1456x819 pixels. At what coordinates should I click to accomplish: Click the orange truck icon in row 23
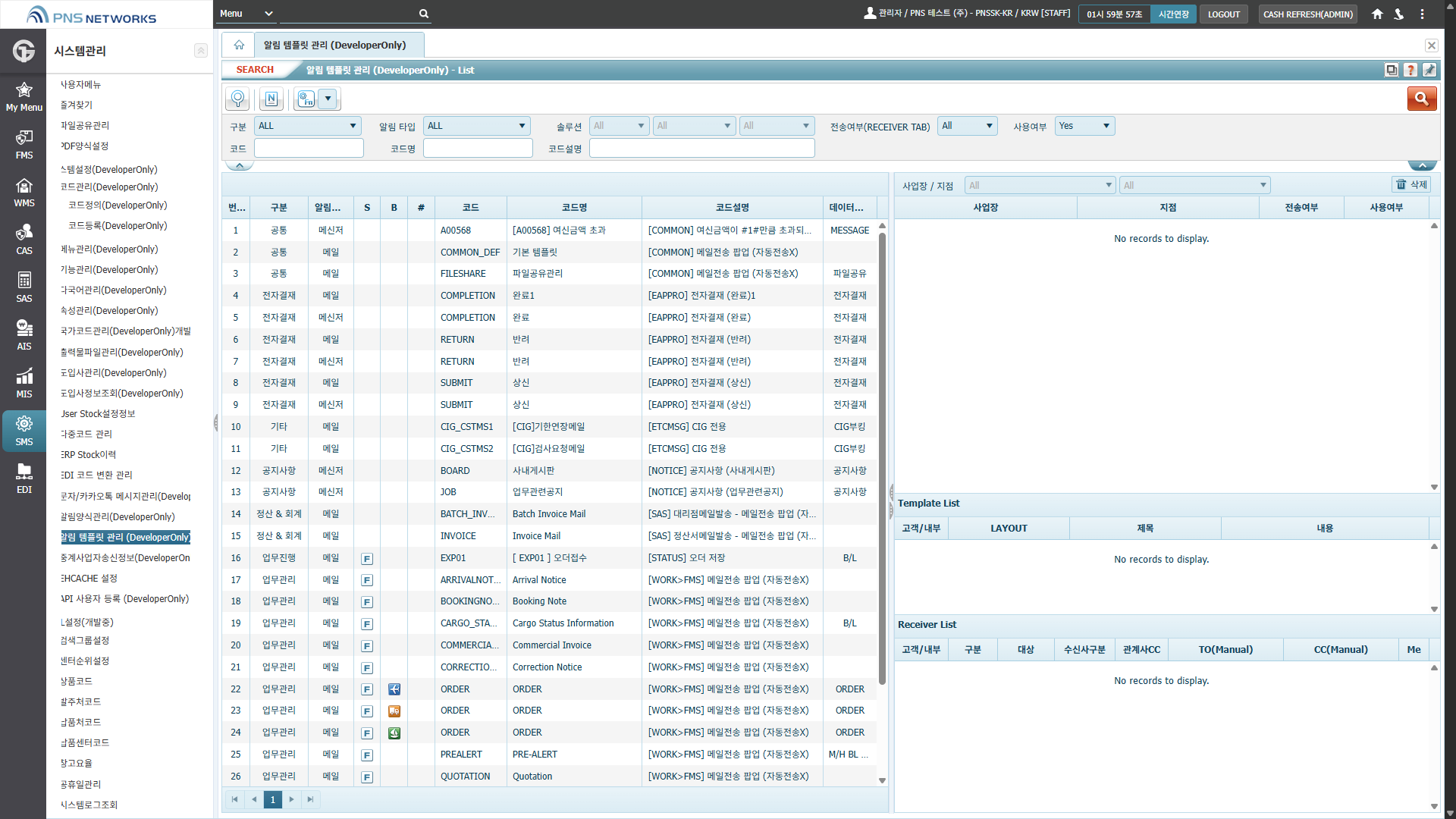[x=394, y=711]
